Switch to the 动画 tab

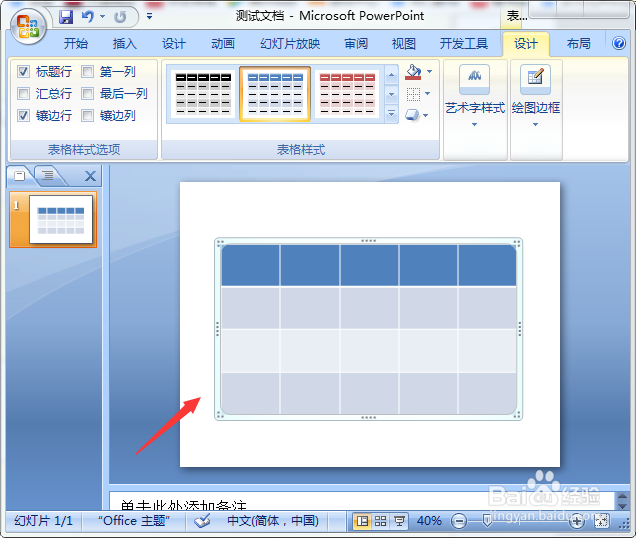[223, 43]
